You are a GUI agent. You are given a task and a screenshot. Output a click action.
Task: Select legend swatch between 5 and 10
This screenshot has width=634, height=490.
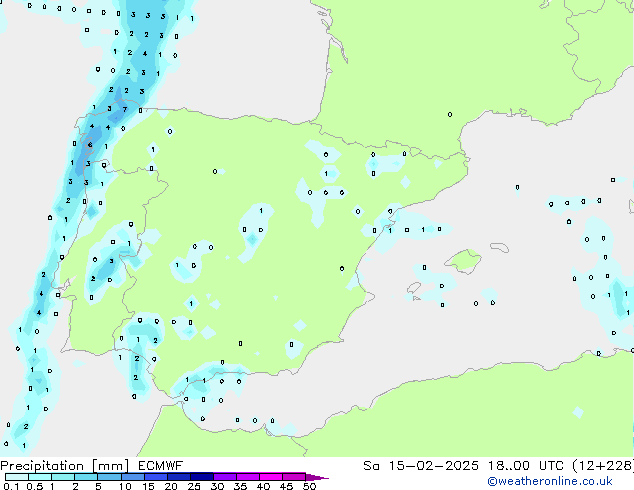(x=110, y=477)
